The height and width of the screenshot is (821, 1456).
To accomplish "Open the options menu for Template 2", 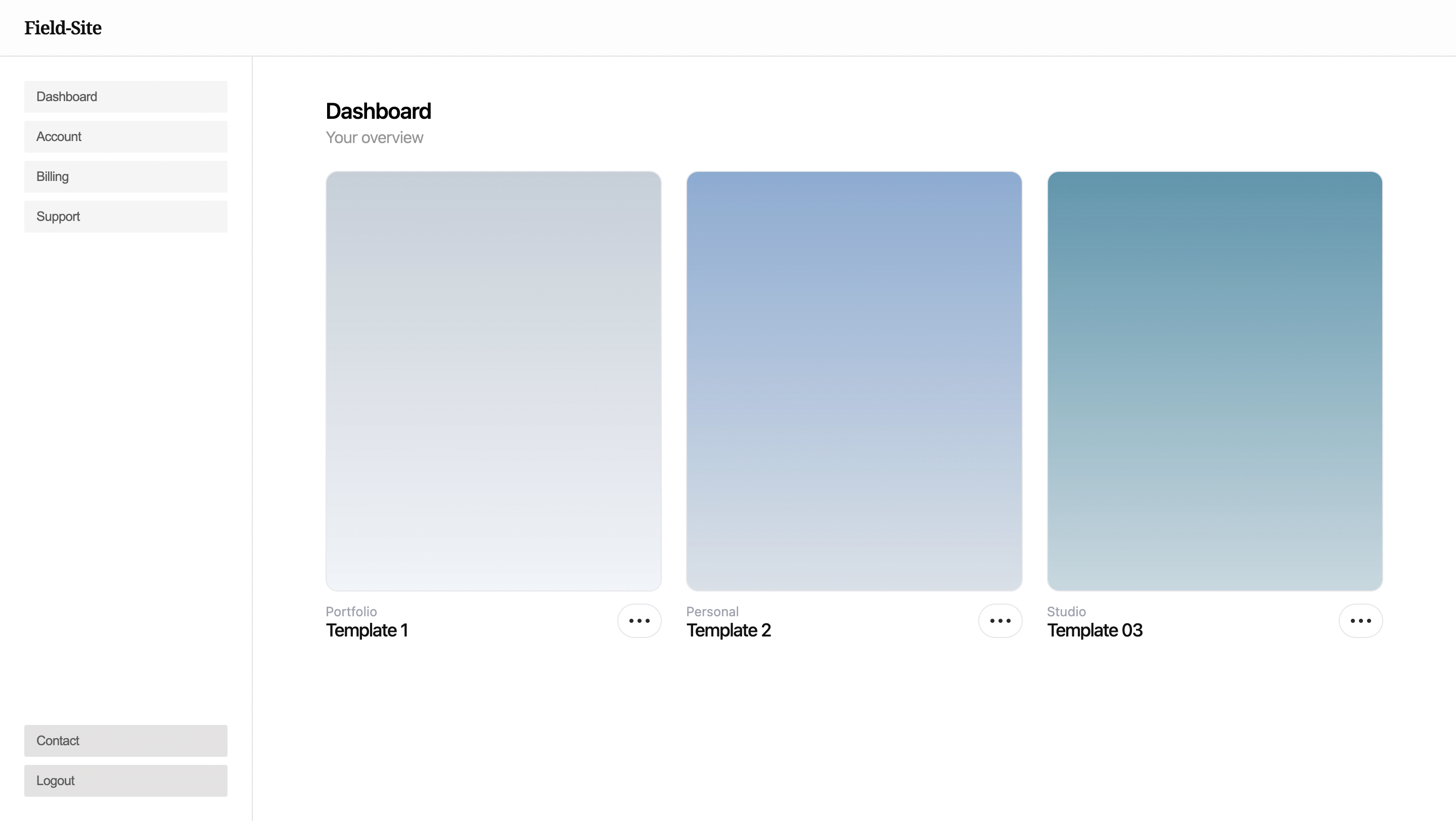I will point(999,620).
